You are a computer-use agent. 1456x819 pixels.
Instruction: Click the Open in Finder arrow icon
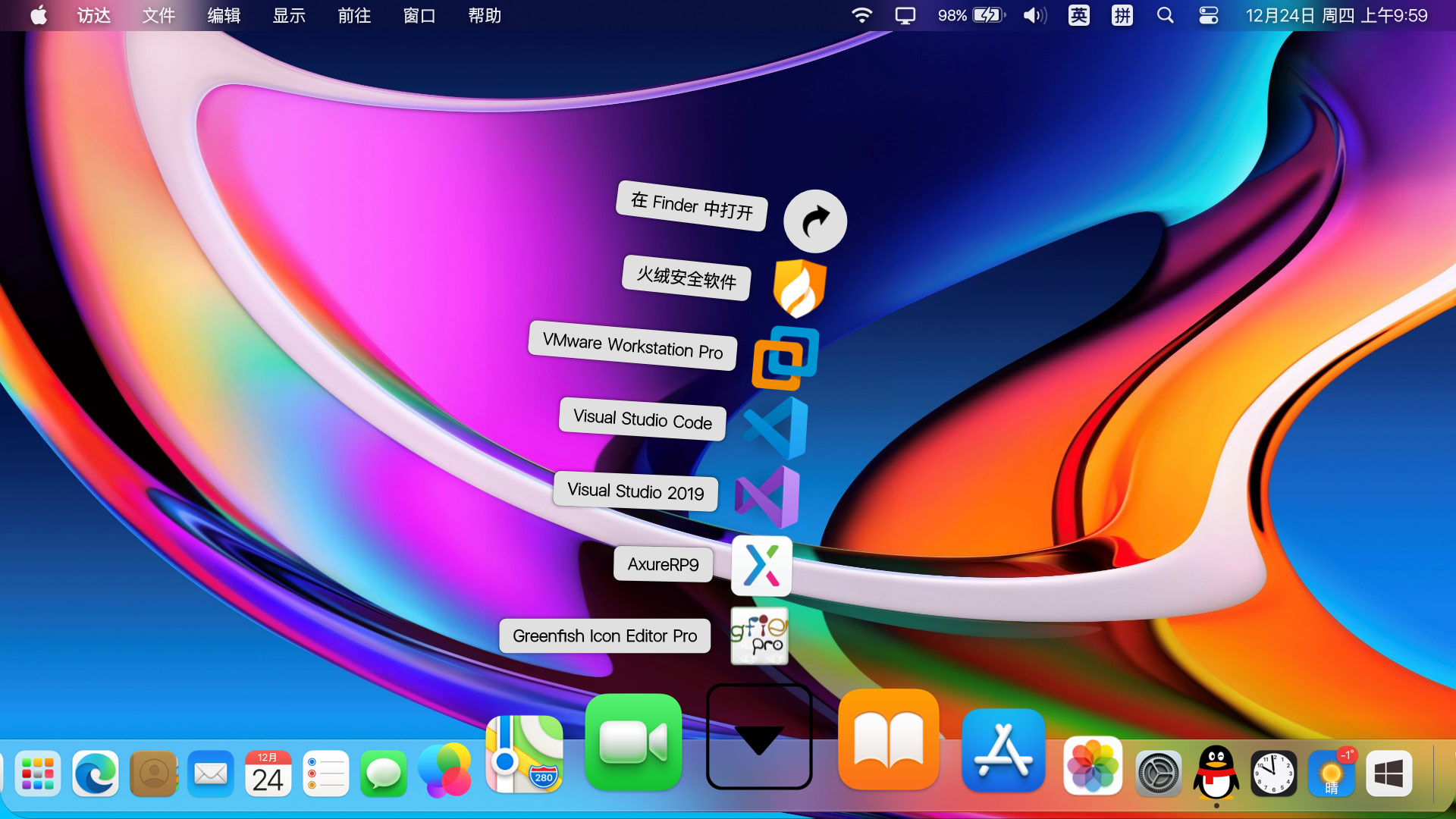[x=815, y=221]
